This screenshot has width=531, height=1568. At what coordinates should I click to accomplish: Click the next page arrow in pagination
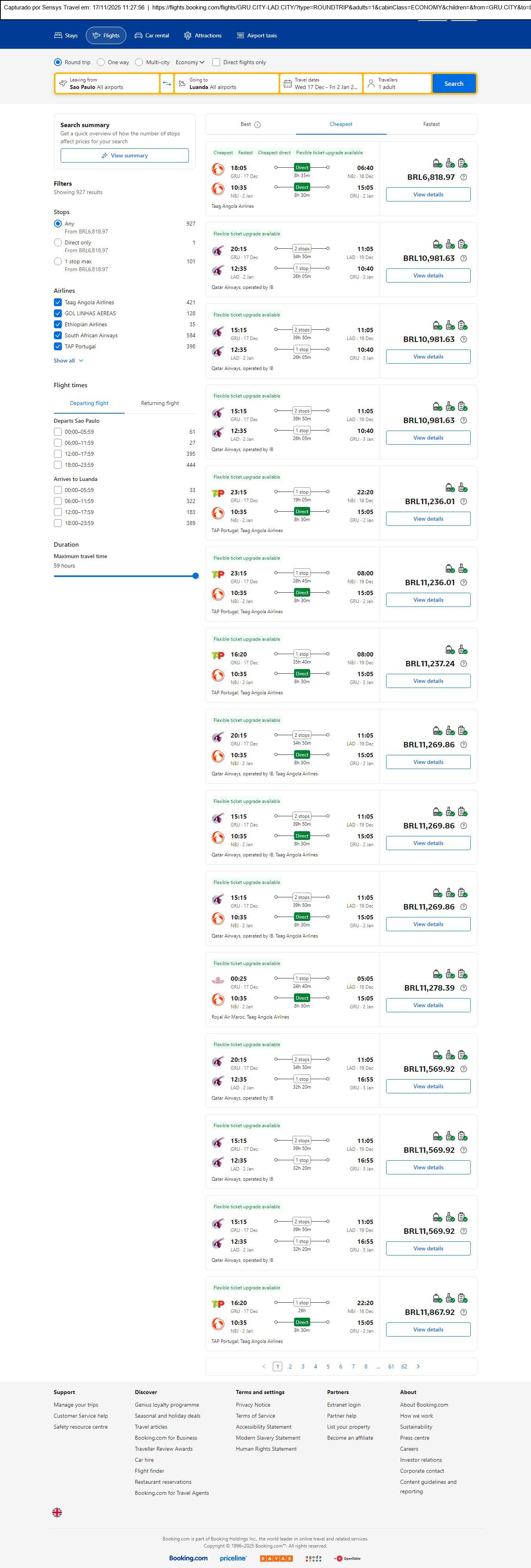(418, 1366)
